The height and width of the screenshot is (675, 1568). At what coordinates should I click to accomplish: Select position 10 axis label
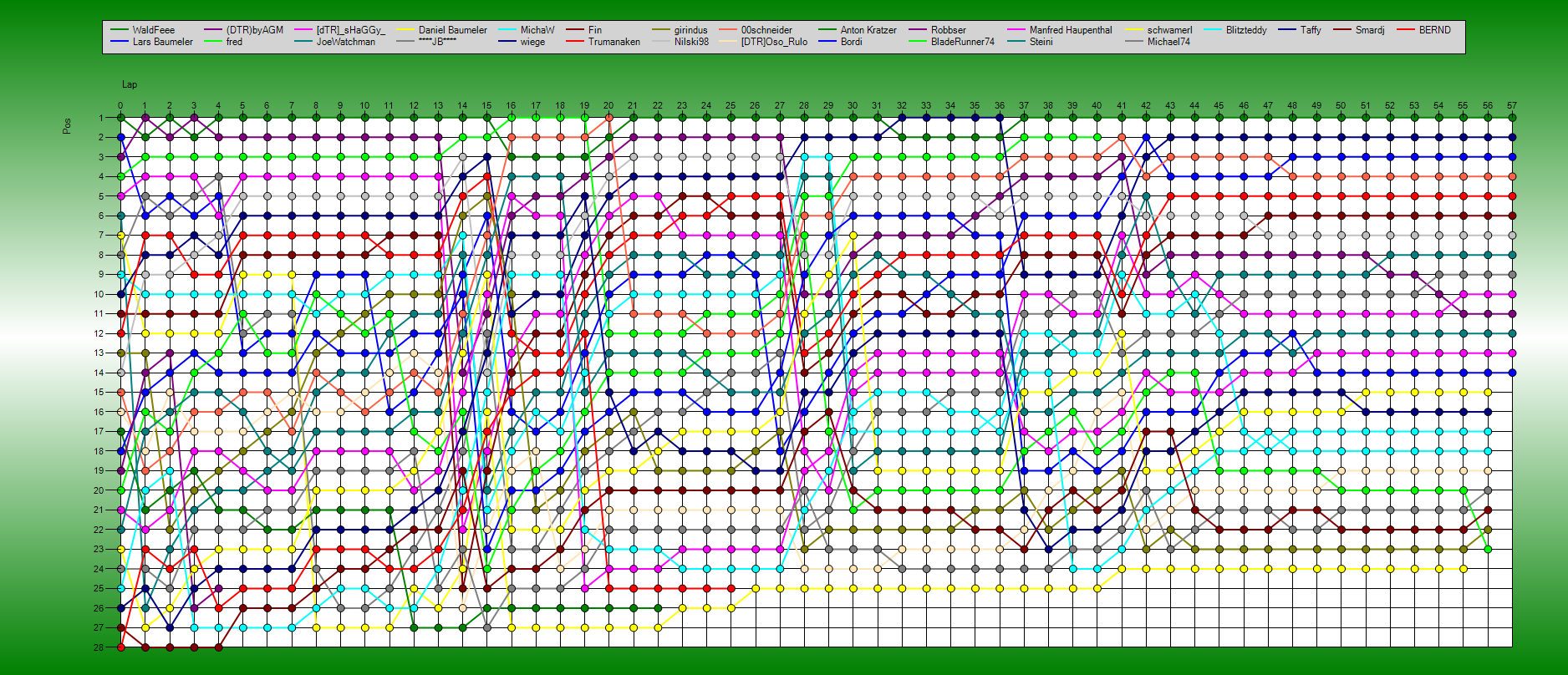pos(99,294)
